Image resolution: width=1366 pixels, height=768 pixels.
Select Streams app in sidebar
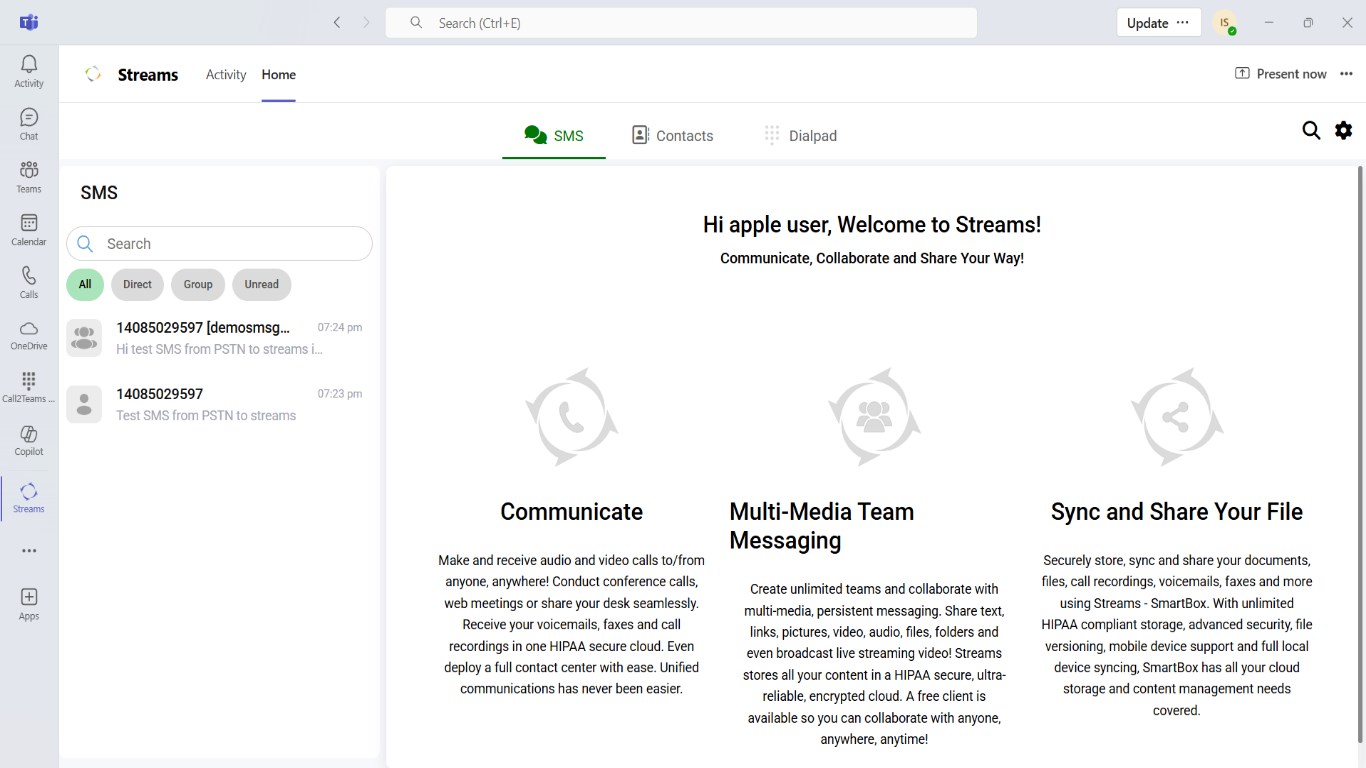pyautogui.click(x=29, y=497)
